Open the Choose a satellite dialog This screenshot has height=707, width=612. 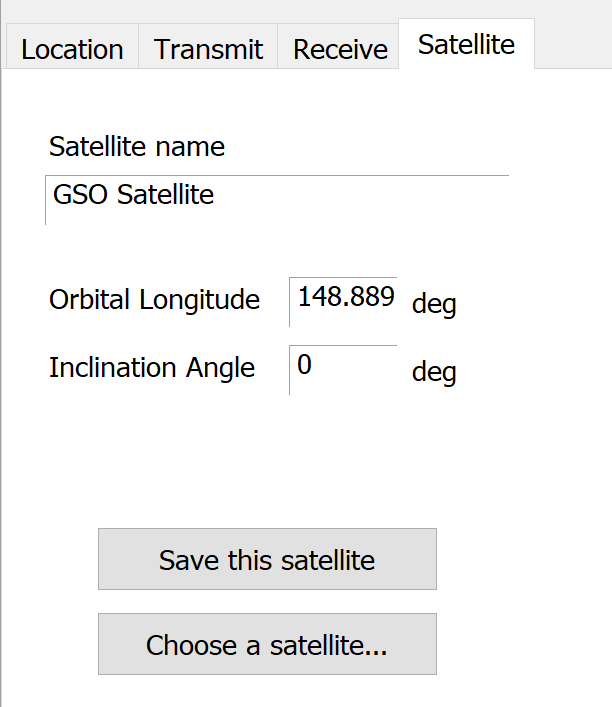[267, 644]
